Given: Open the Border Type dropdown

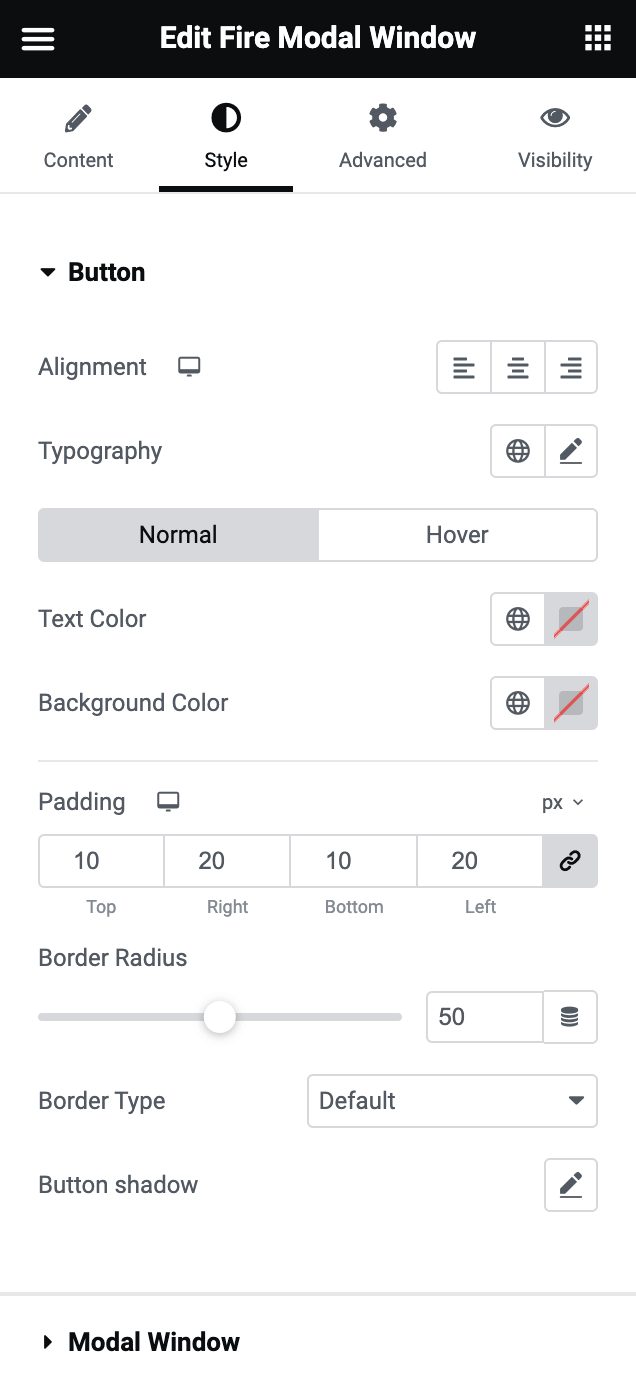Looking at the screenshot, I should coord(452,1101).
